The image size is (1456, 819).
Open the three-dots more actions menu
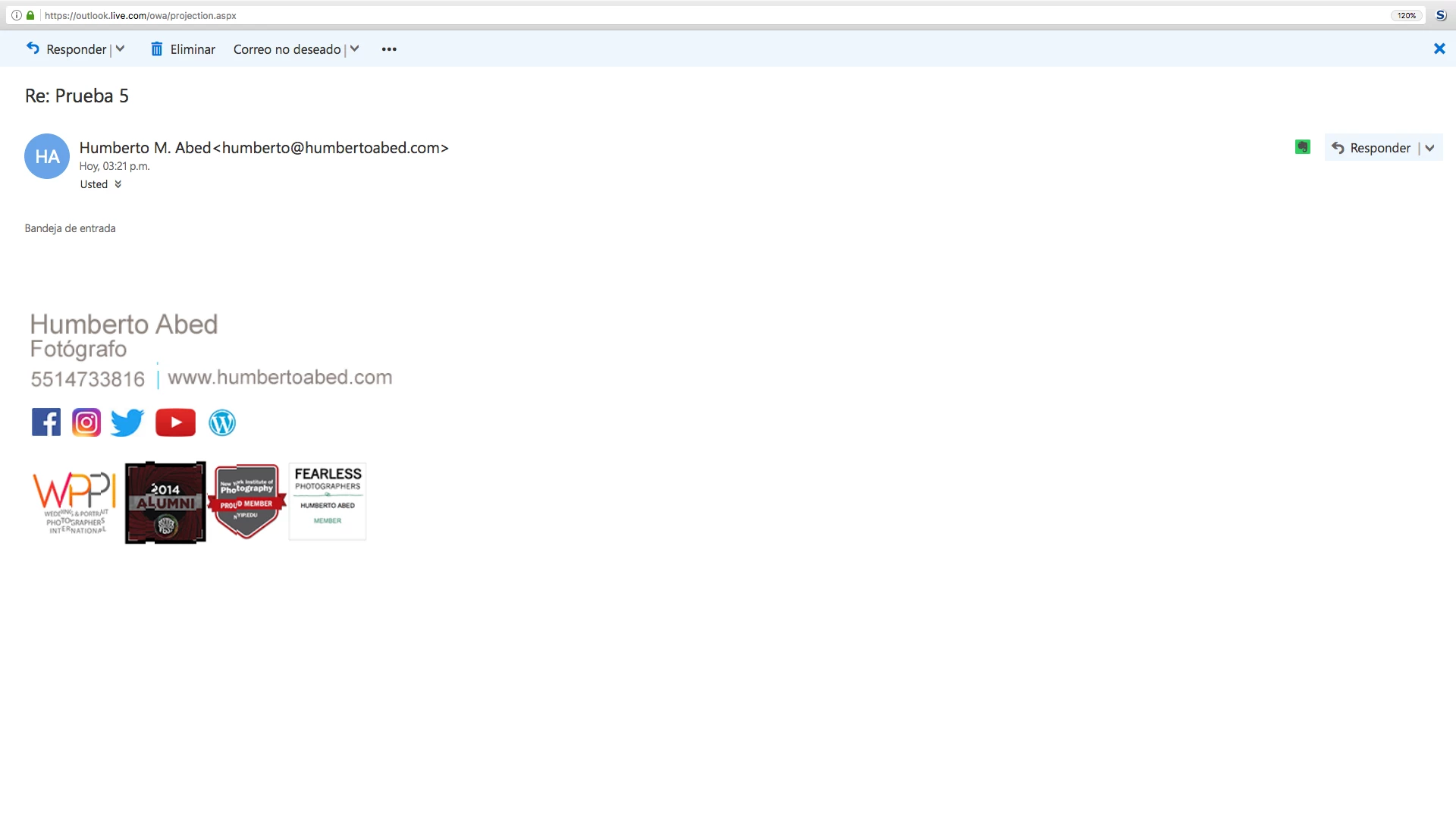(x=389, y=49)
